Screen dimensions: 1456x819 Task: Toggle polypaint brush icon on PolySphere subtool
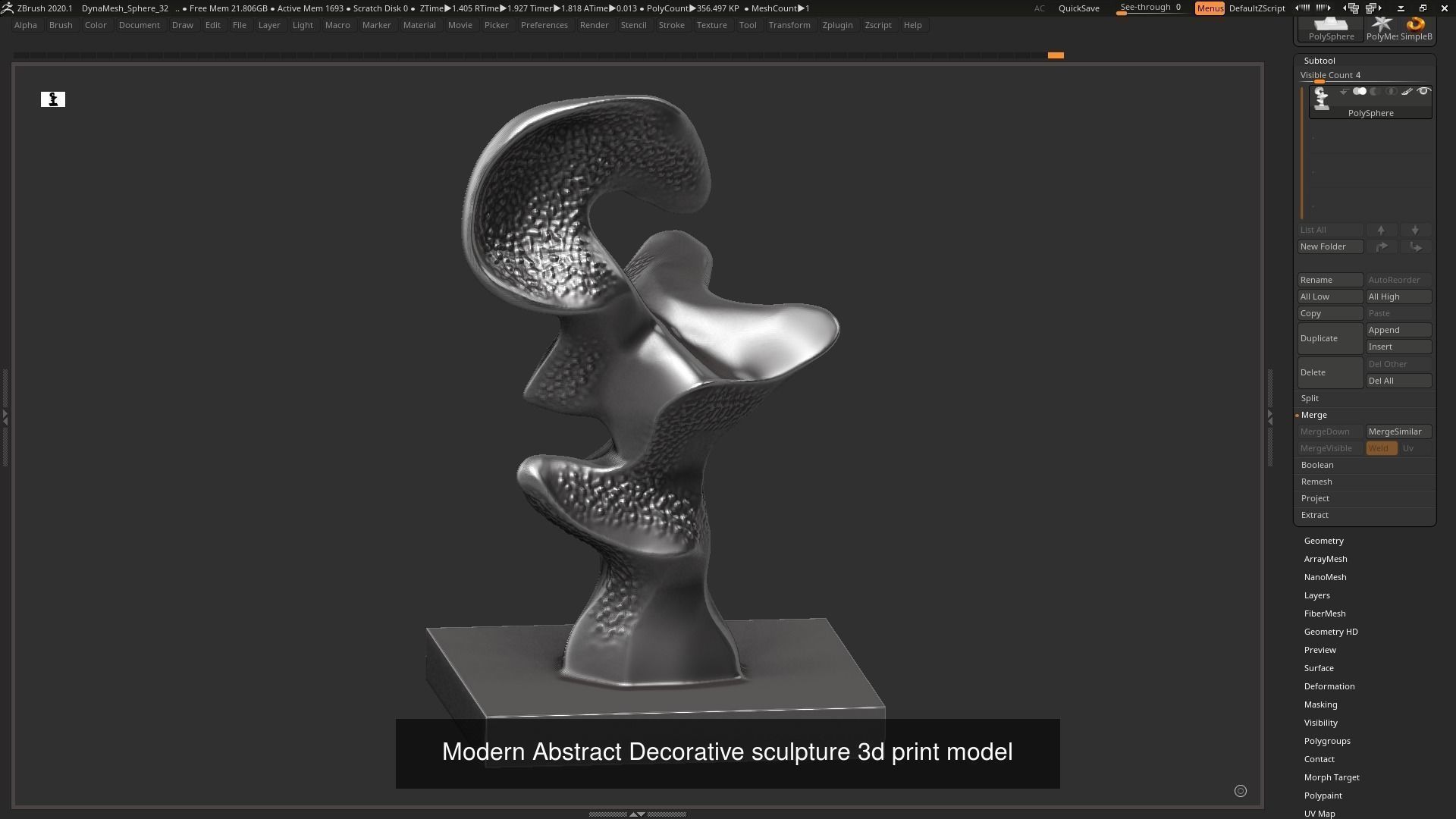(1407, 91)
